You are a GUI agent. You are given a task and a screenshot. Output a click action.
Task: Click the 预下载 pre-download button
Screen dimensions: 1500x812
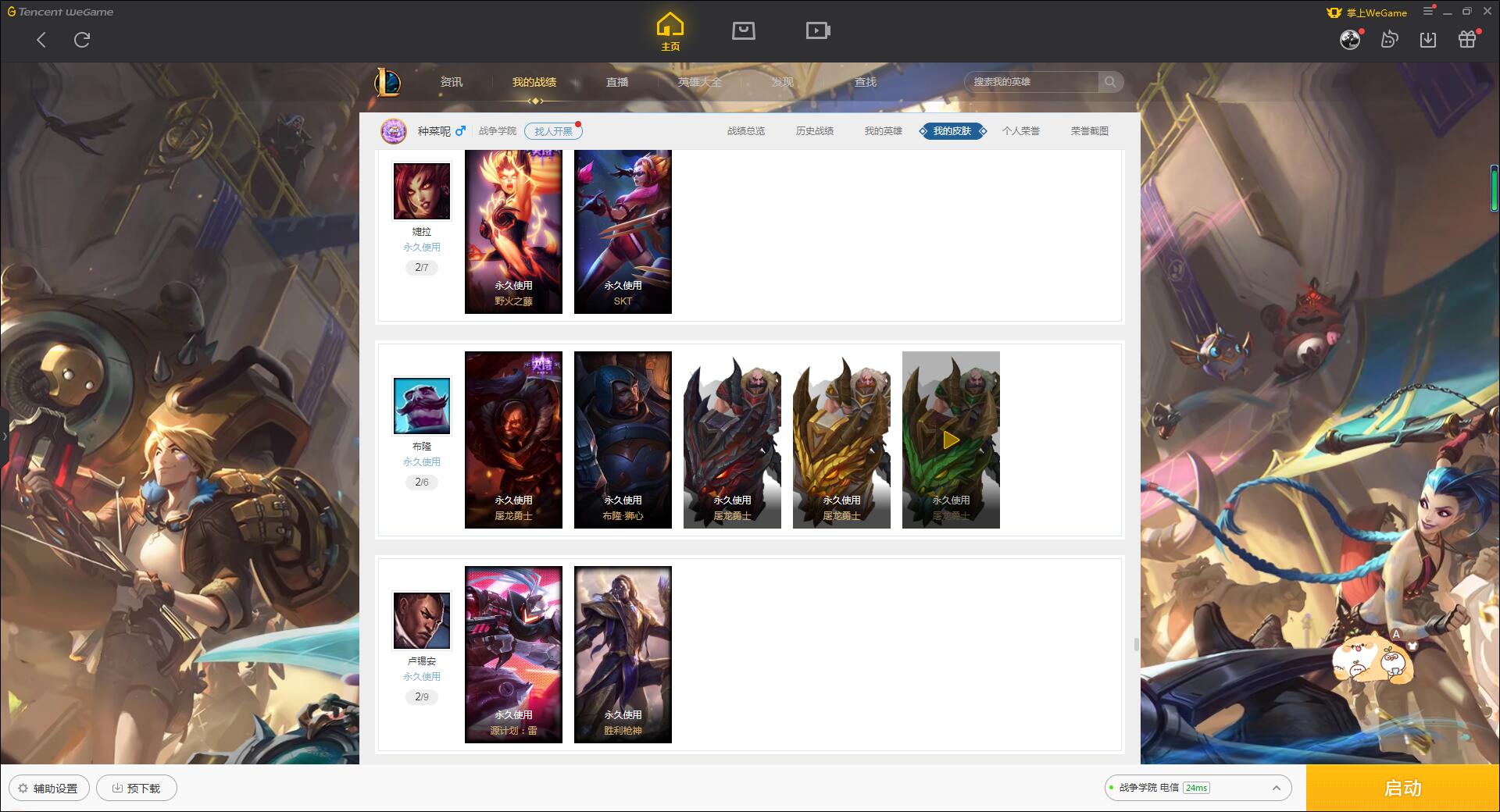137,789
